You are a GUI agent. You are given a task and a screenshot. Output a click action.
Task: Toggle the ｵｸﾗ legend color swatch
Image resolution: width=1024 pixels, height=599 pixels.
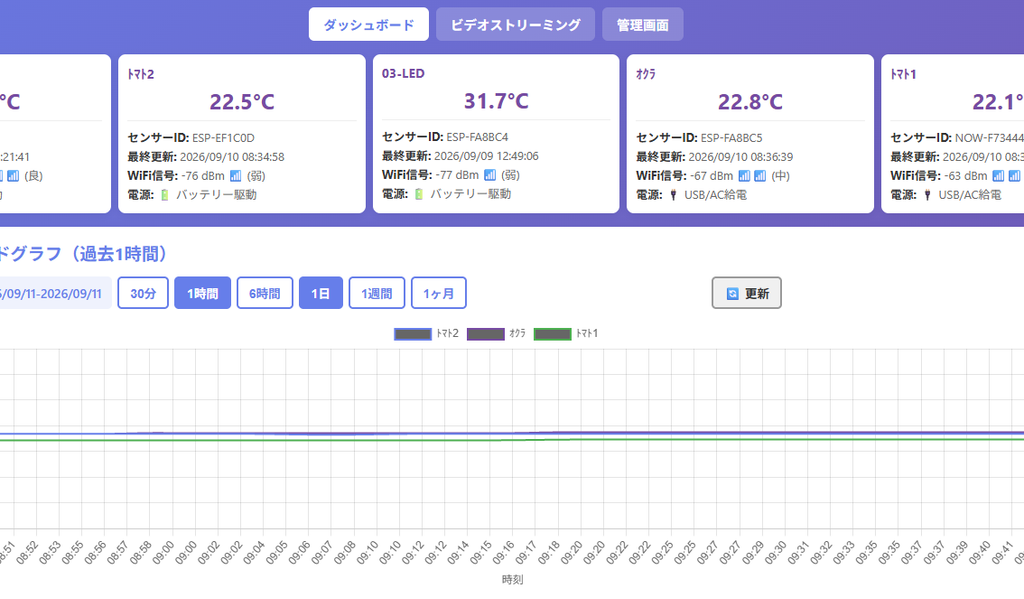pyautogui.click(x=486, y=334)
